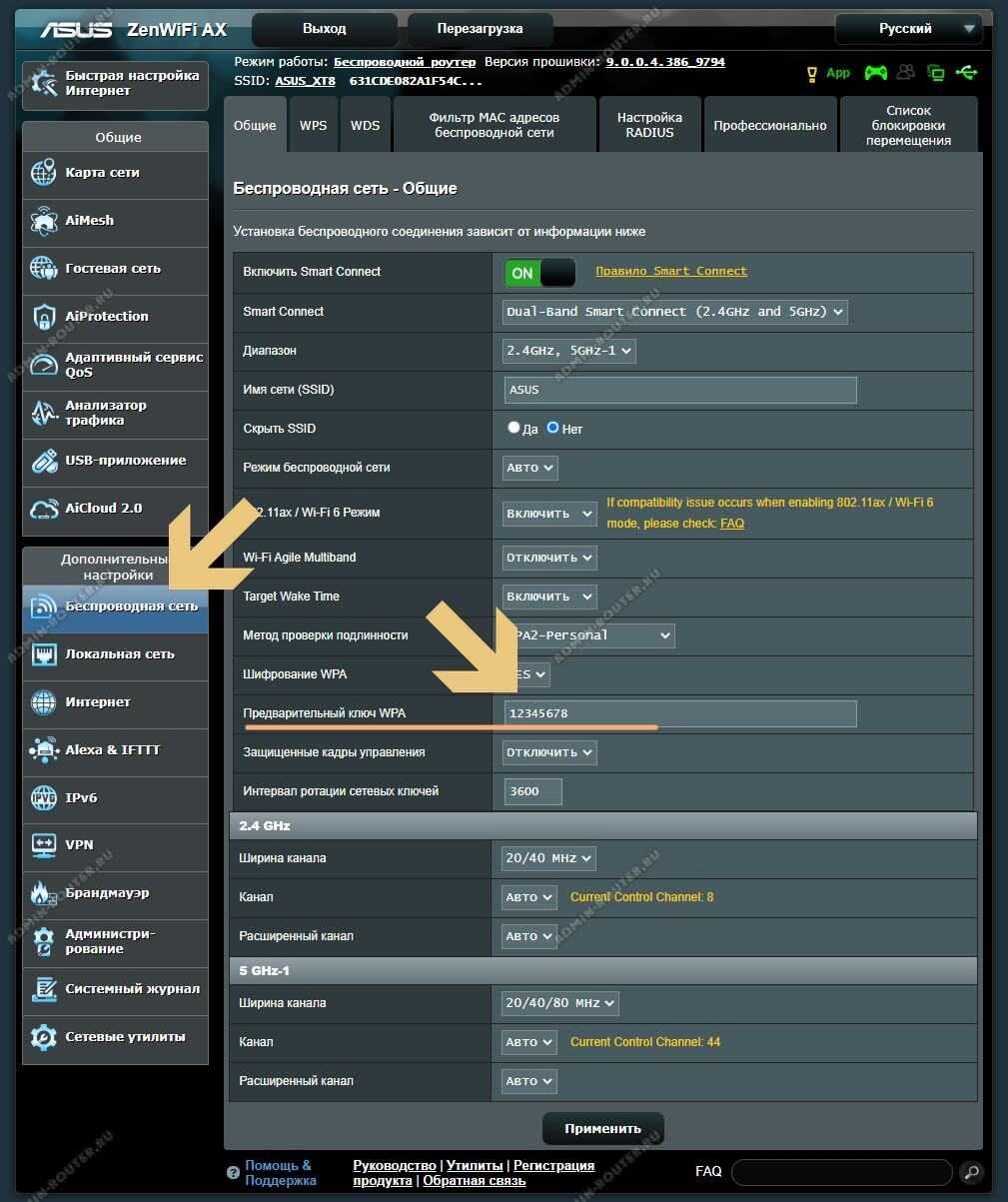Open AiCloud 2.0 cloud icon
The width and height of the screenshot is (1008, 1202).
(44, 509)
